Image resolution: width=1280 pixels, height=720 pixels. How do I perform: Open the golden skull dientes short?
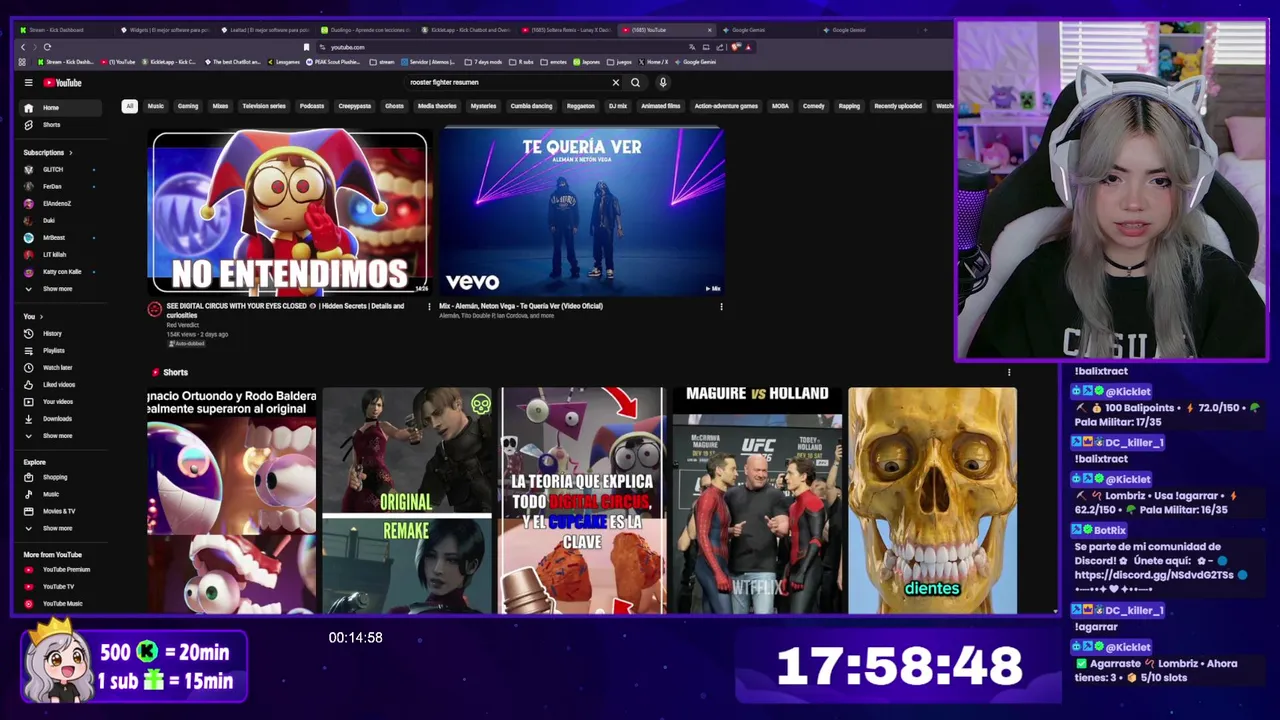tap(933, 500)
